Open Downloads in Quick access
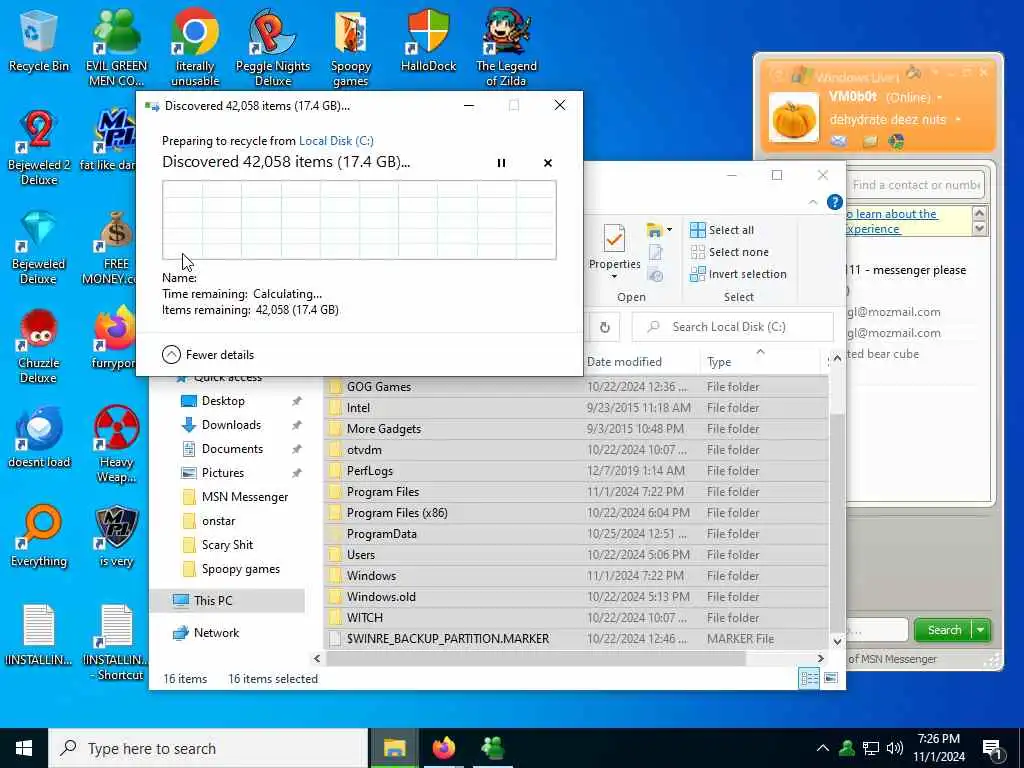Screen dimensions: 1024x768 click(231, 425)
